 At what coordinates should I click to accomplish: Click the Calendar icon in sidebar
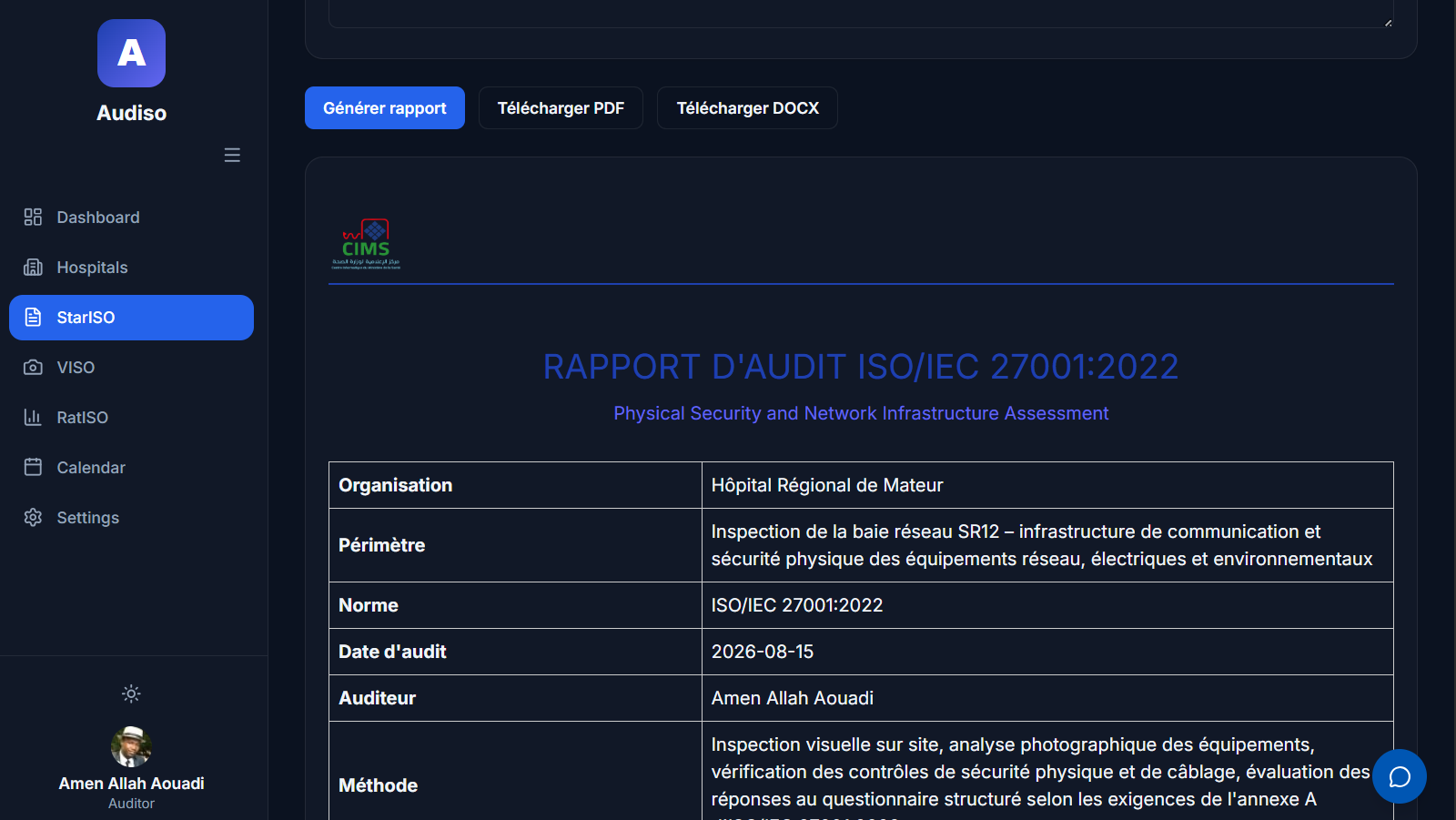click(33, 467)
